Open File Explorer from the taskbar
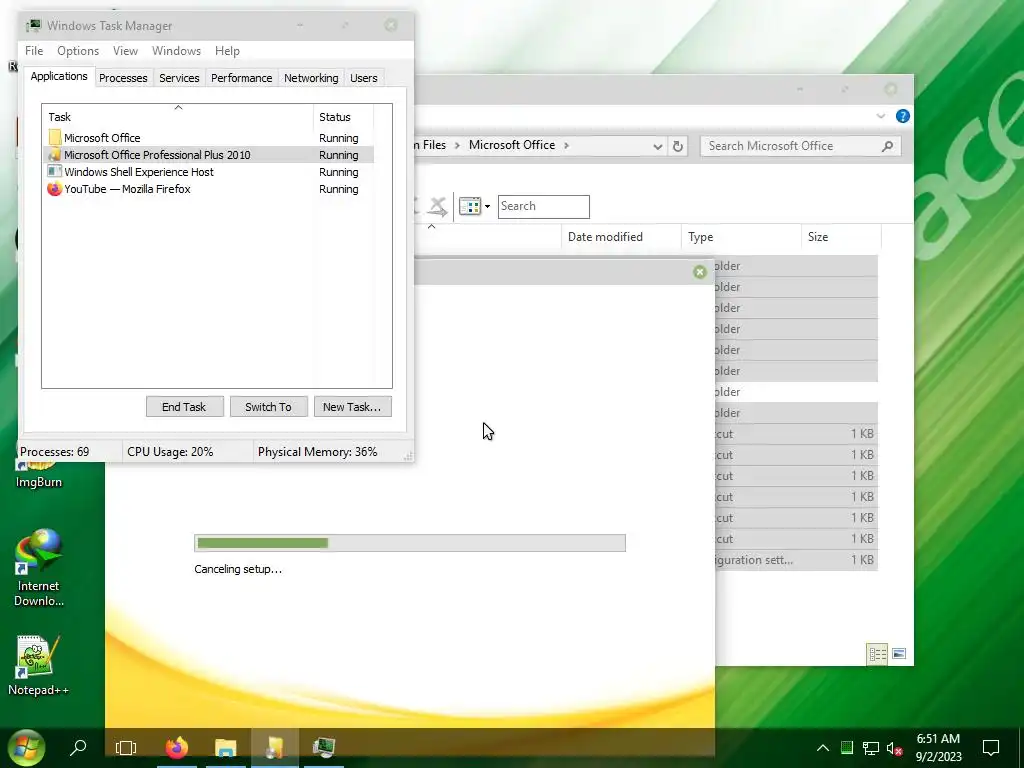The height and width of the screenshot is (768, 1024). click(226, 747)
